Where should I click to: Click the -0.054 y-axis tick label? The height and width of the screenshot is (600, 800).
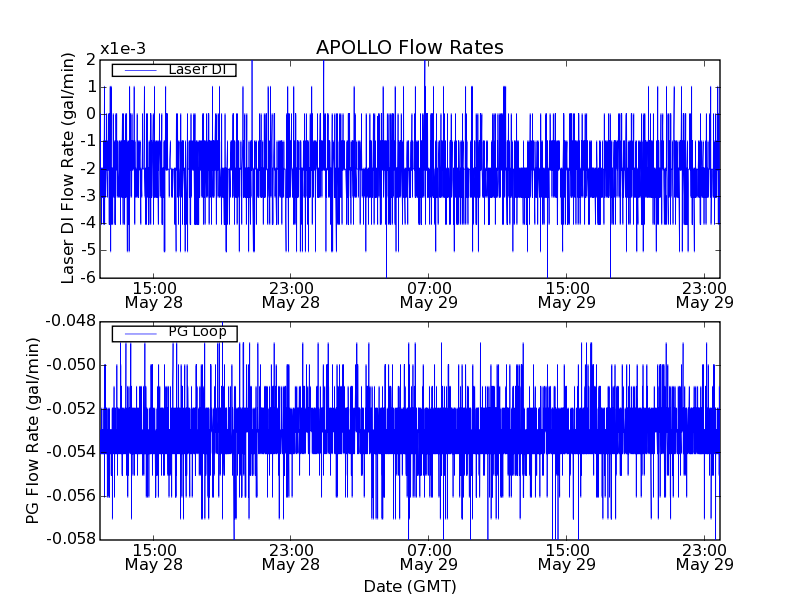pos(69,452)
